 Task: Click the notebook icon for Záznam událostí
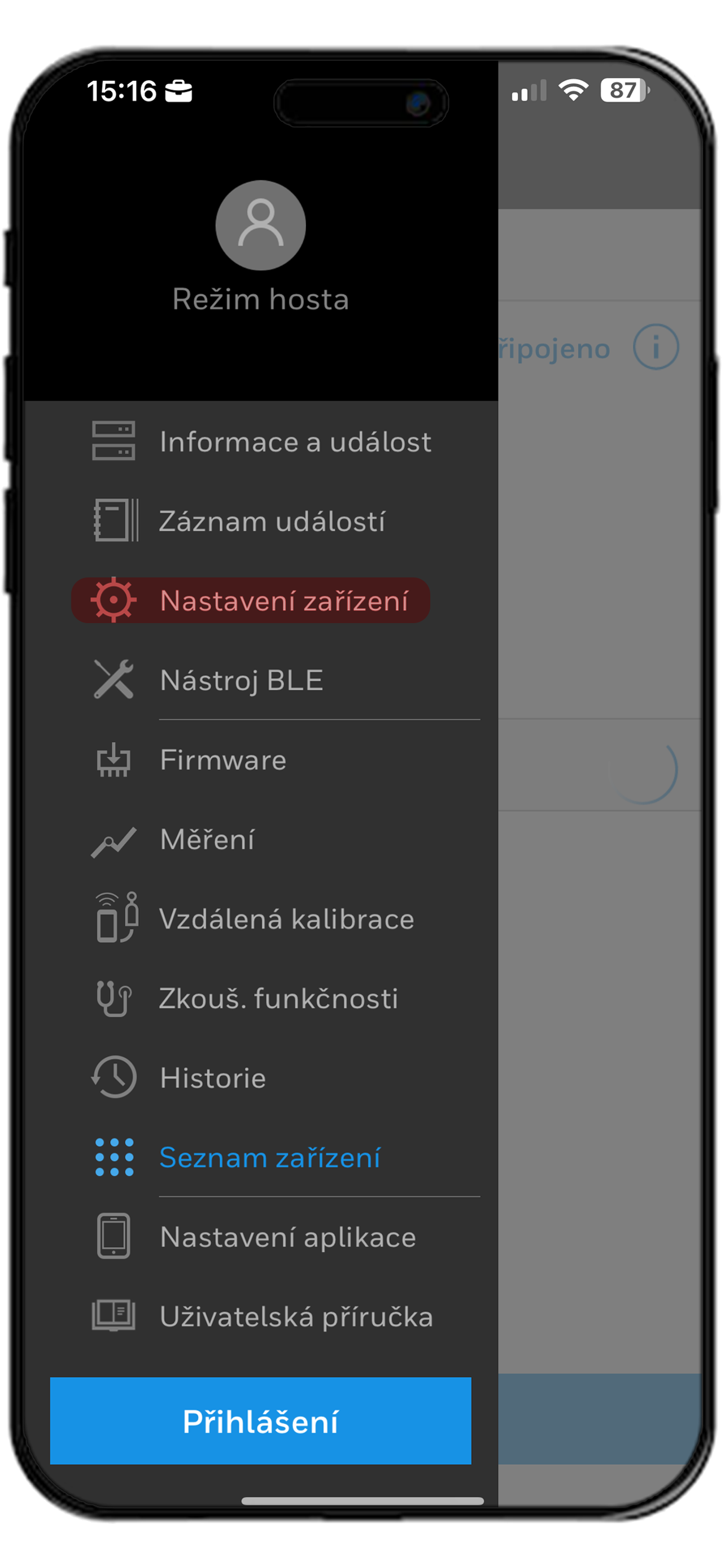pyautogui.click(x=116, y=520)
